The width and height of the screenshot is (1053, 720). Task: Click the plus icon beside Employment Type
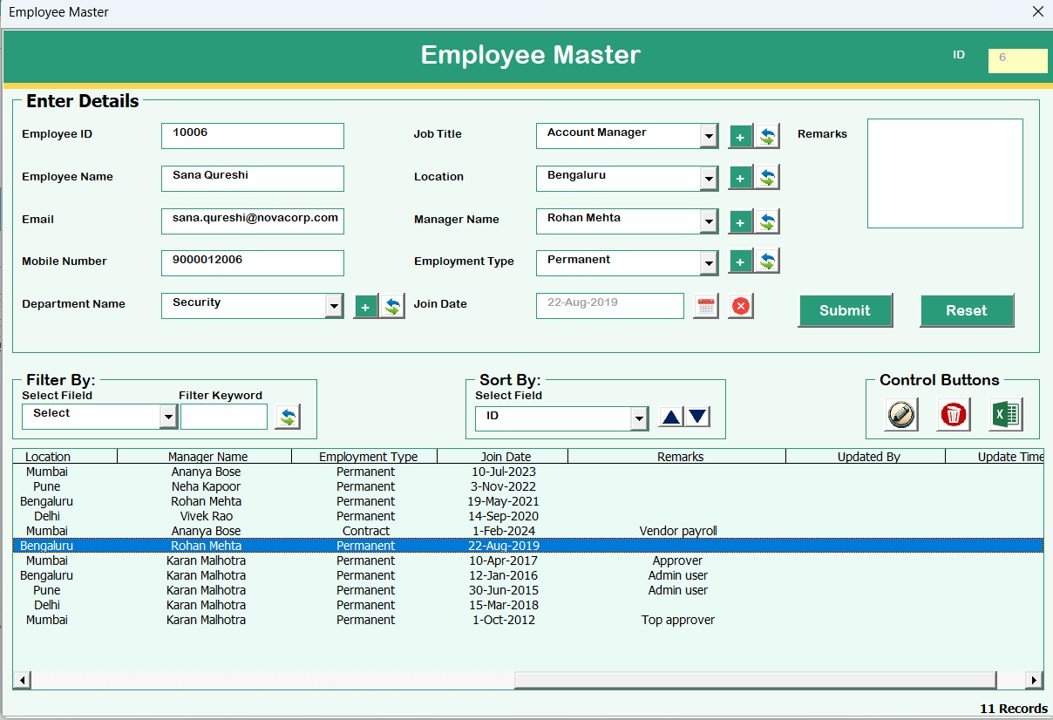click(741, 262)
